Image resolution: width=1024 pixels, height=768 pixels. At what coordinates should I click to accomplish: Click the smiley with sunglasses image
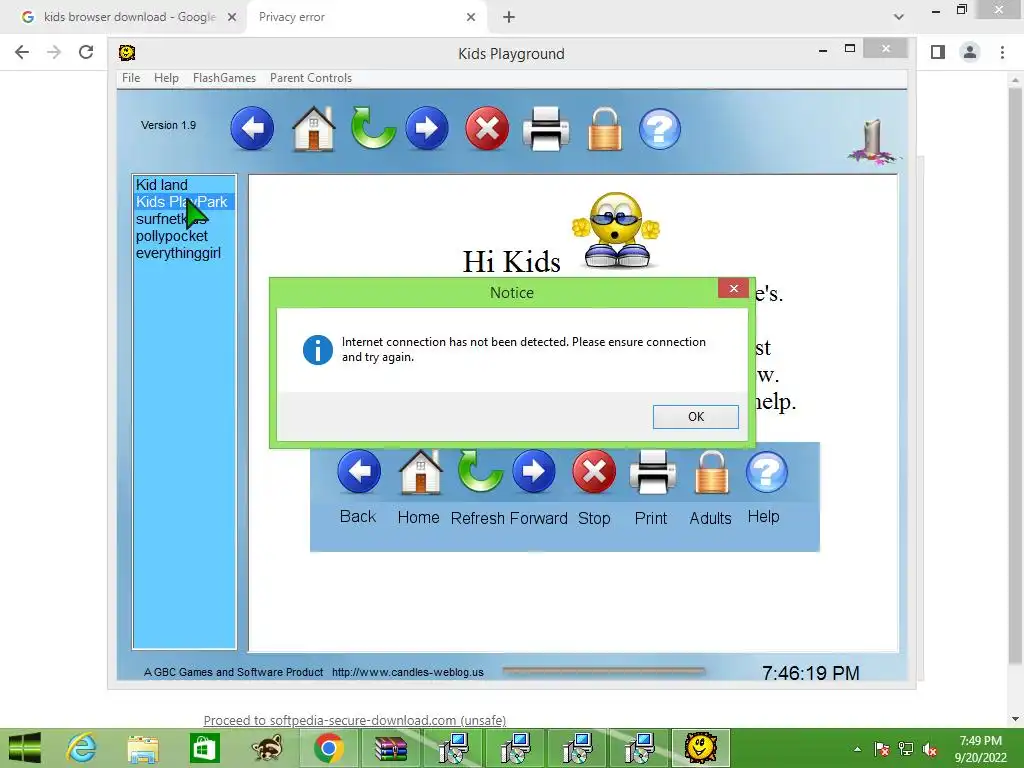click(x=616, y=229)
